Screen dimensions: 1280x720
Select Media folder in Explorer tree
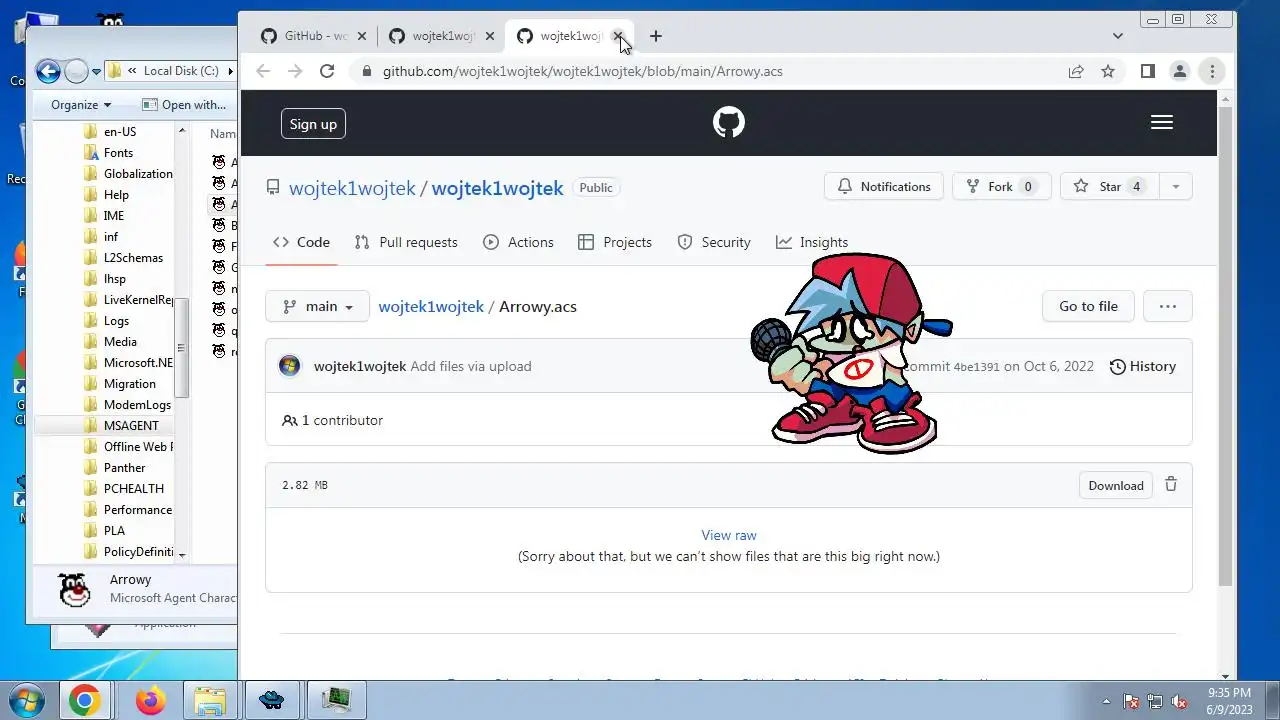(120, 341)
